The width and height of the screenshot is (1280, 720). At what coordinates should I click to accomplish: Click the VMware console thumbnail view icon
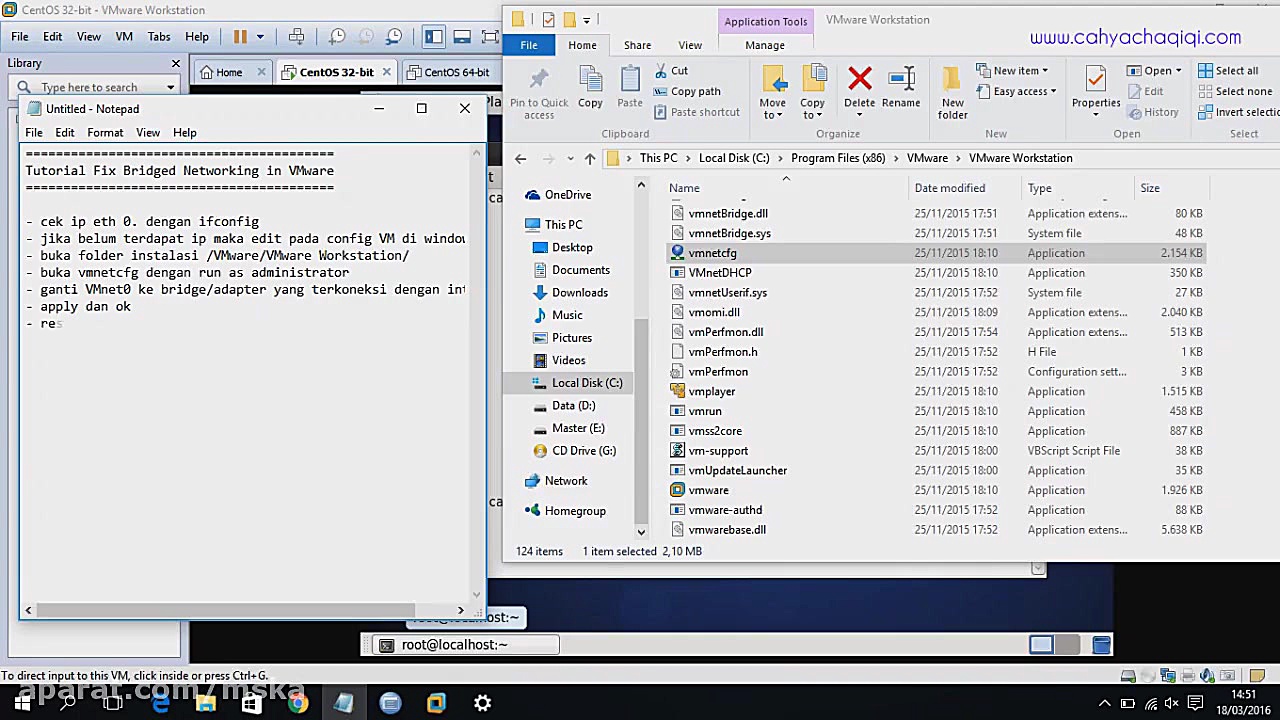462,37
